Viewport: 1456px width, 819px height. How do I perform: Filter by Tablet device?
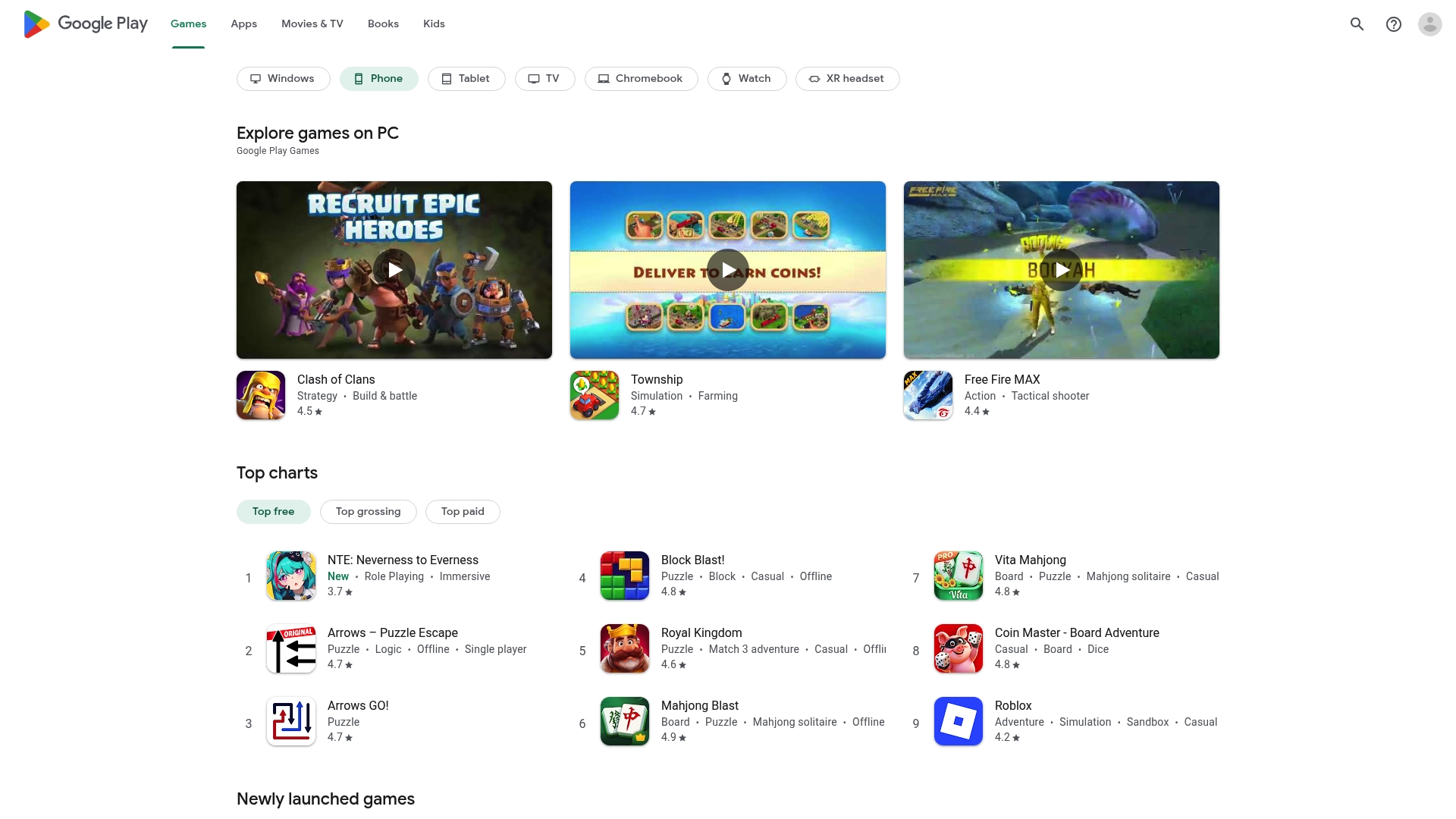466,79
